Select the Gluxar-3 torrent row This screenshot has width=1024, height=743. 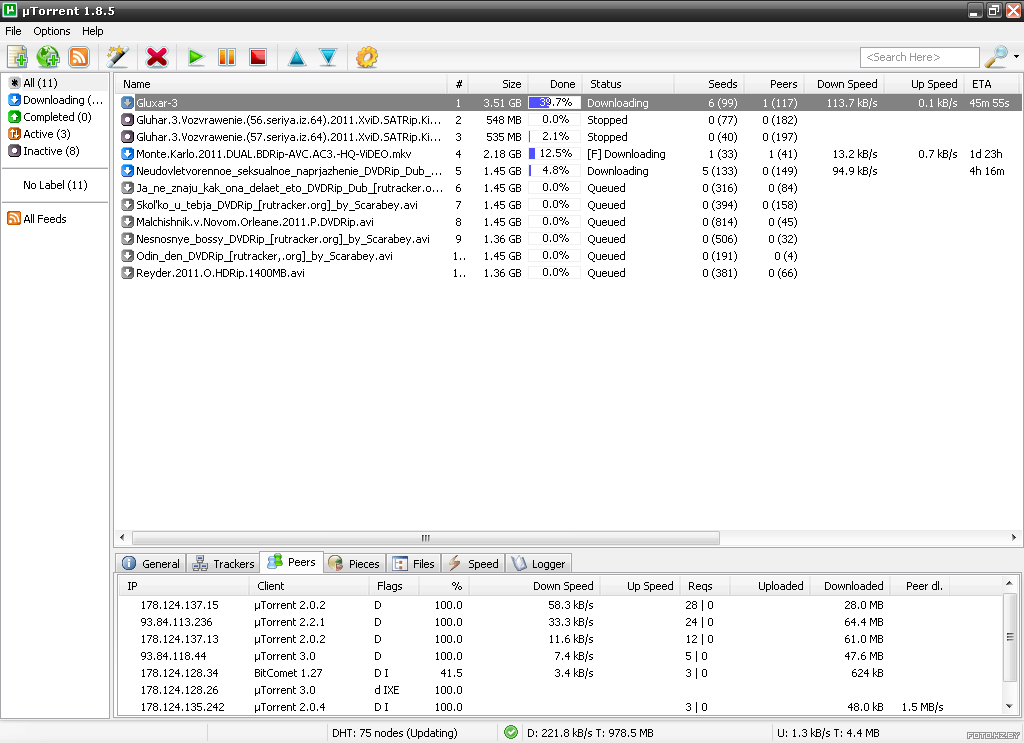tap(567, 103)
